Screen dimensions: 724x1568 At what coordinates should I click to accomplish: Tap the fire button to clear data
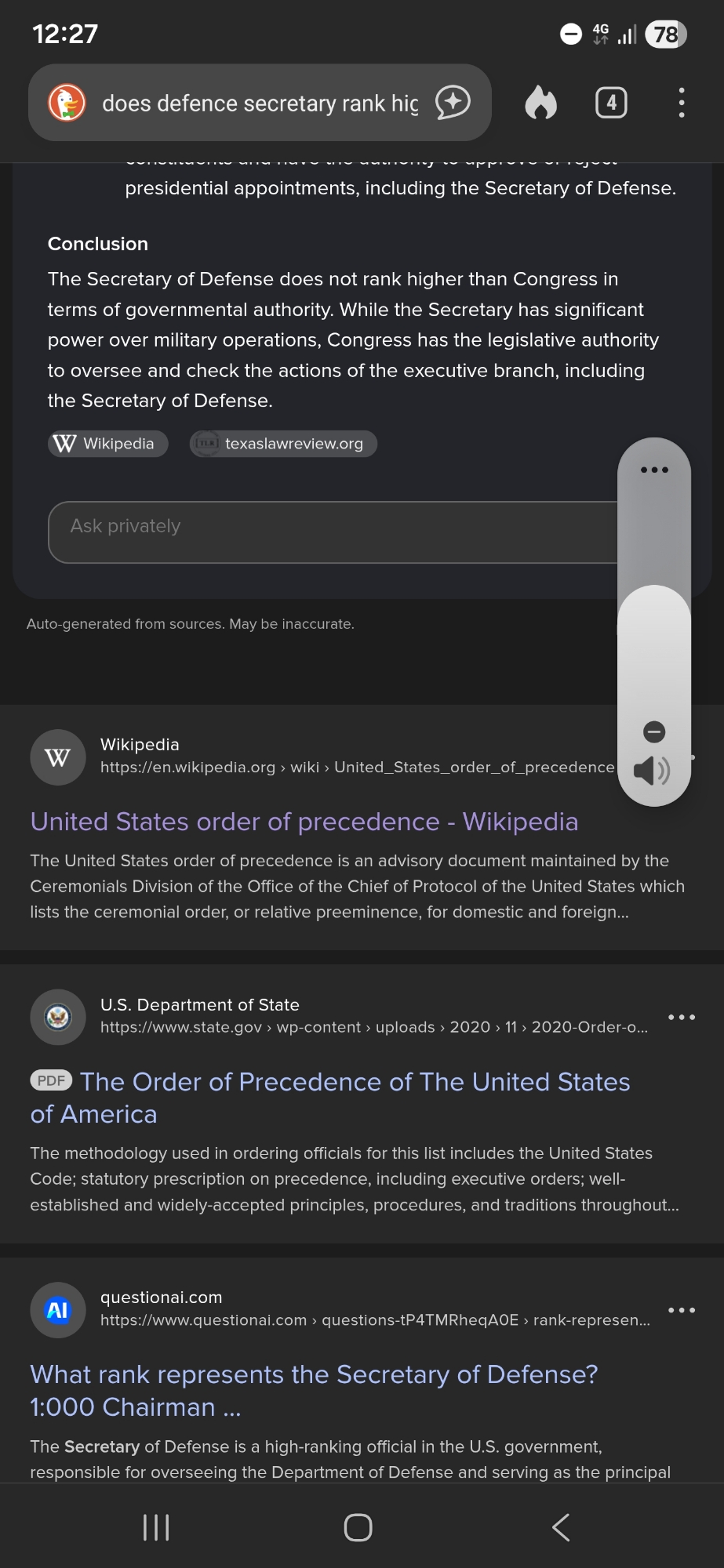click(x=540, y=103)
